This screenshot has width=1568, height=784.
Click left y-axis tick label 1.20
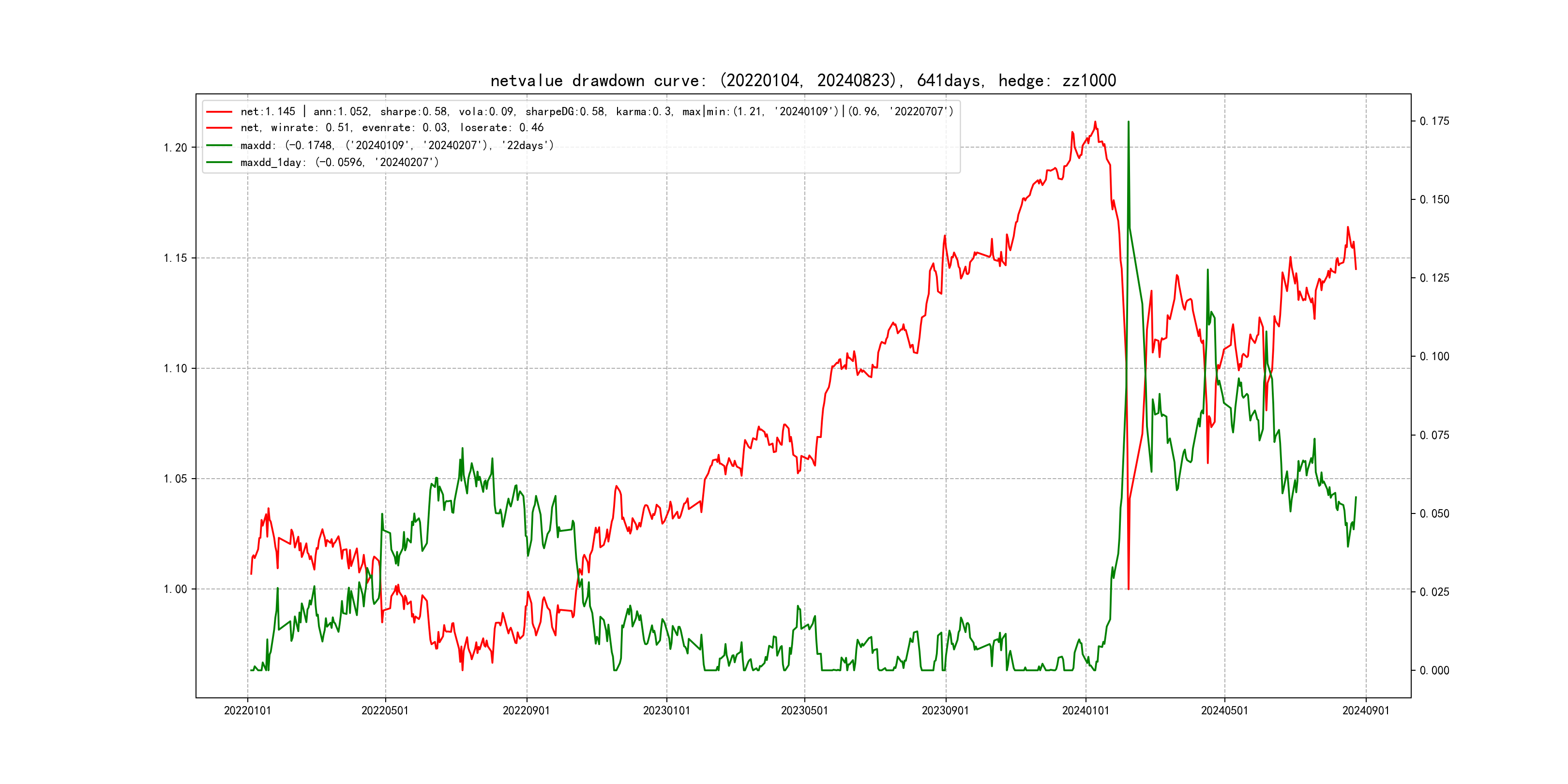(x=175, y=148)
